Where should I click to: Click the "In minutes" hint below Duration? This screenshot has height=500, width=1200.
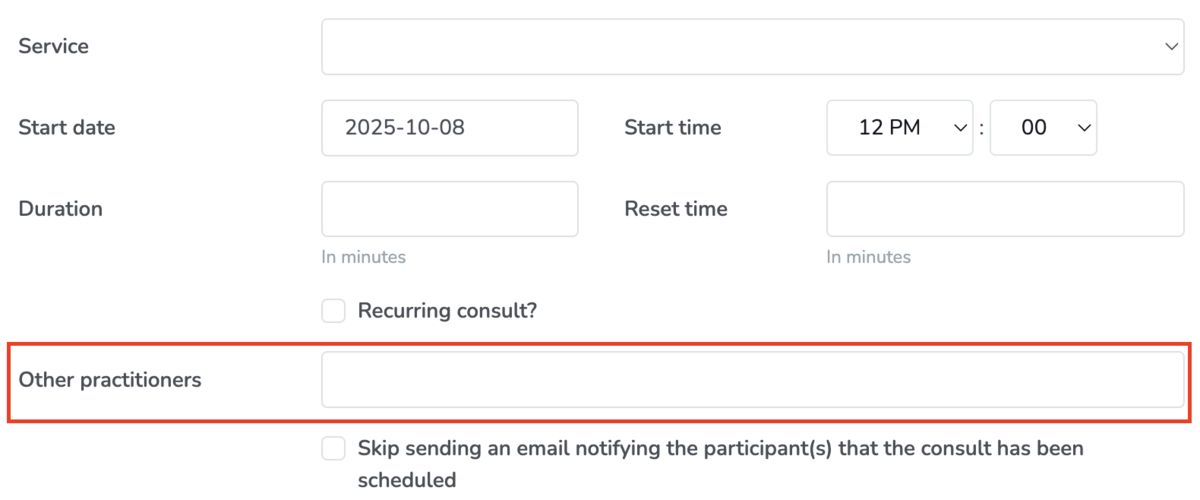[363, 257]
